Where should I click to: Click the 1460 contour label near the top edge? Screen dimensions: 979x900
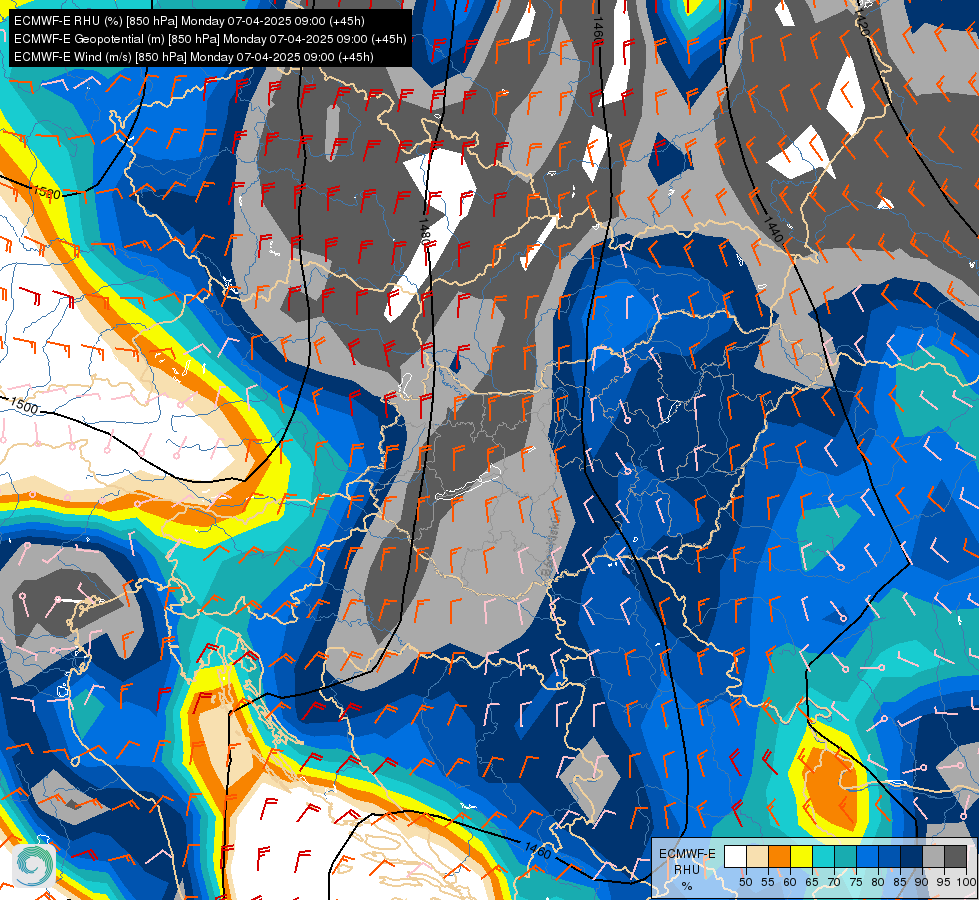pyautogui.click(x=598, y=32)
